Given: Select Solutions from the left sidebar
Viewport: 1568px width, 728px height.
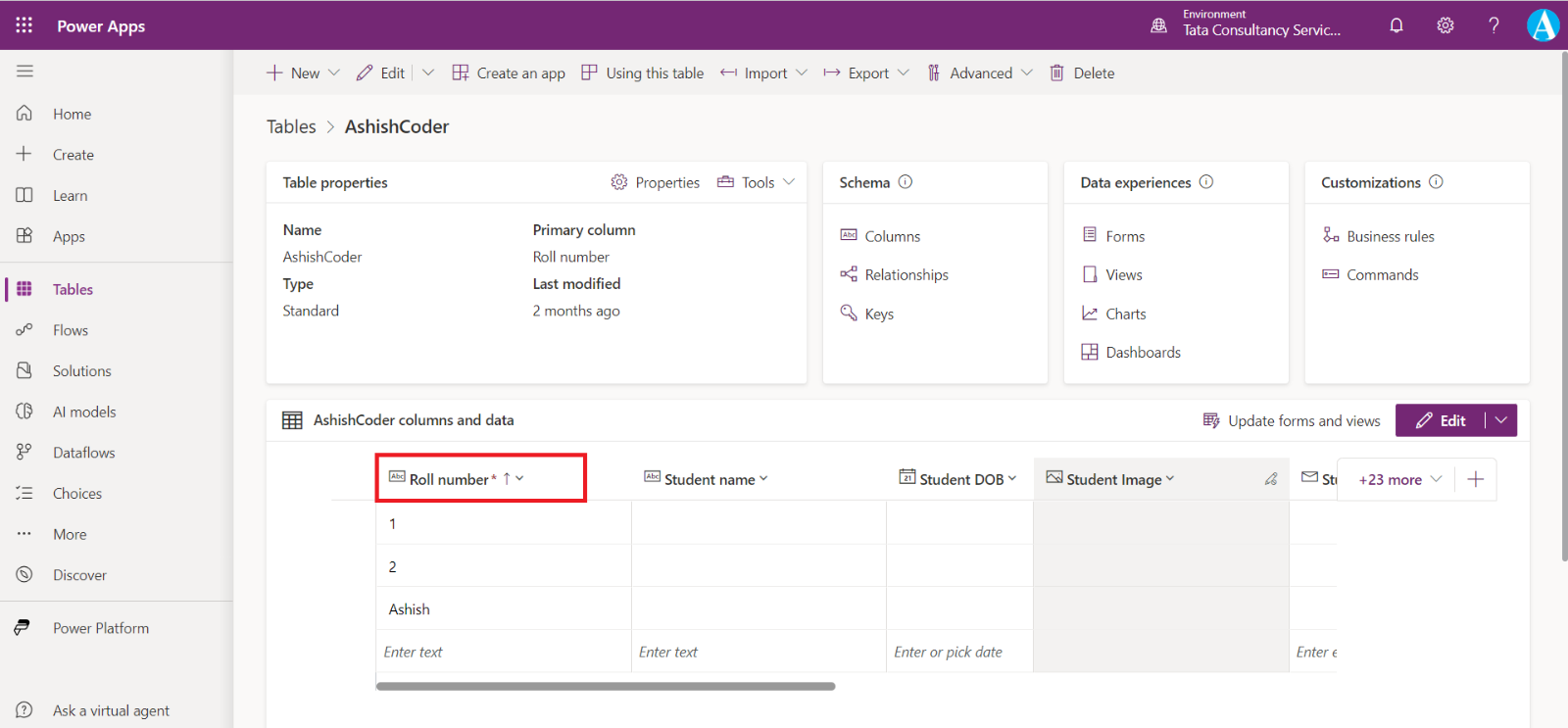Looking at the screenshot, I should [82, 371].
